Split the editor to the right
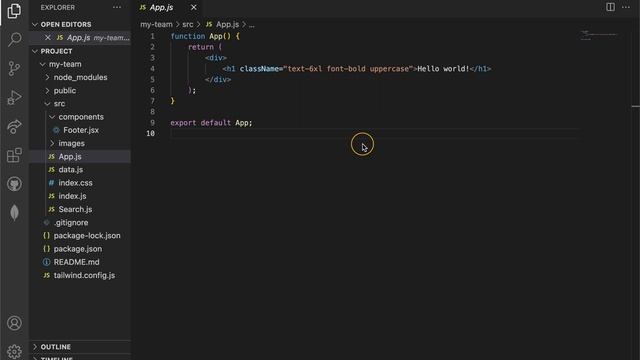 (x=610, y=7)
